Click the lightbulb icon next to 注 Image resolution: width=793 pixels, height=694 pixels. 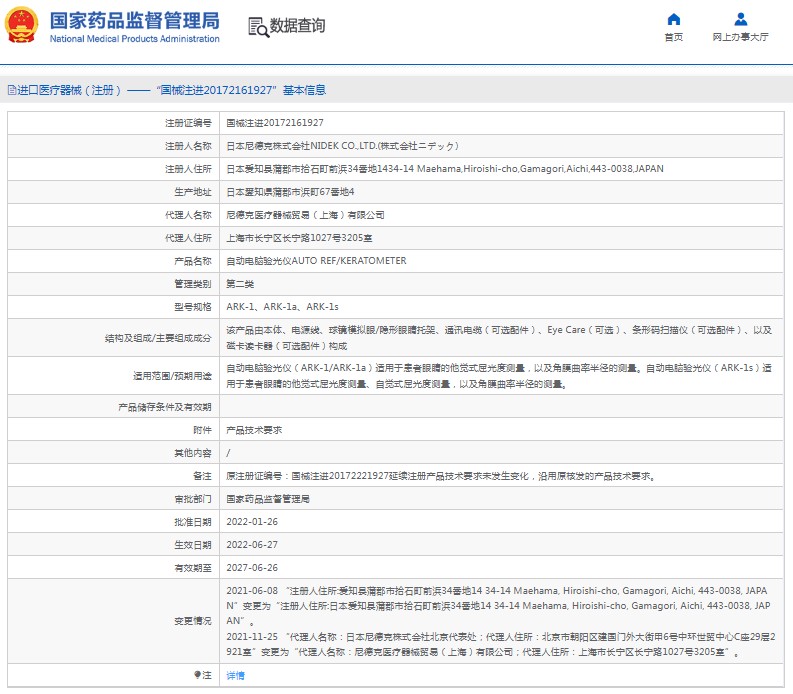pos(197,675)
